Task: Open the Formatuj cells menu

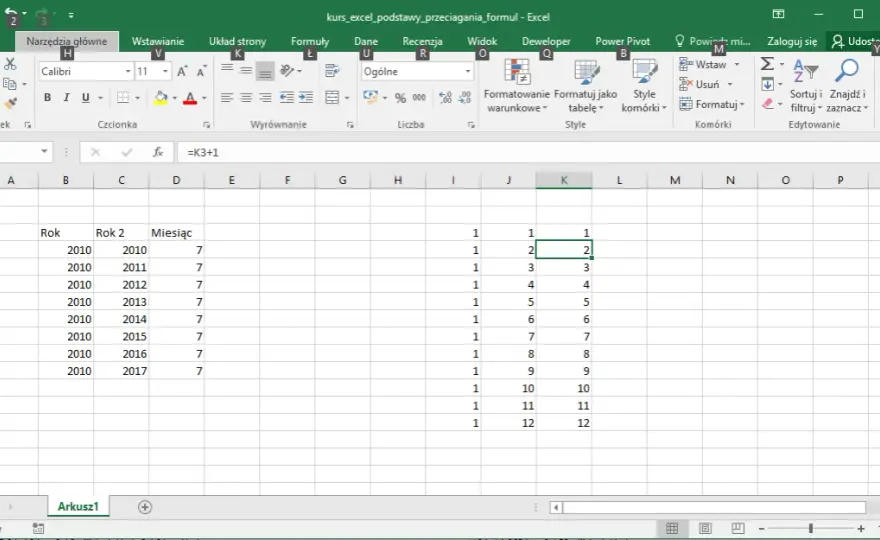Action: [x=712, y=104]
